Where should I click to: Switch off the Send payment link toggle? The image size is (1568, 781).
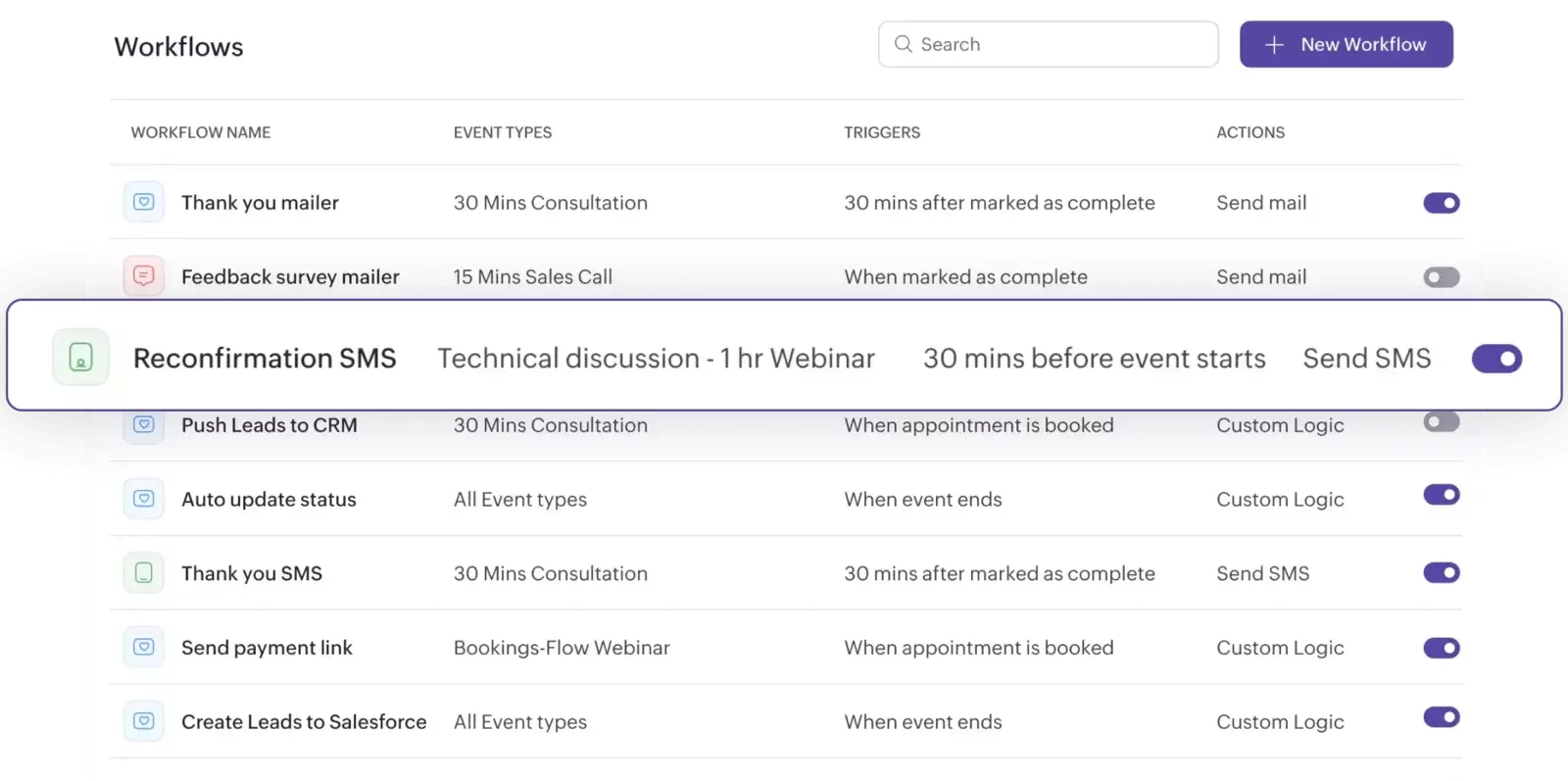1441,648
